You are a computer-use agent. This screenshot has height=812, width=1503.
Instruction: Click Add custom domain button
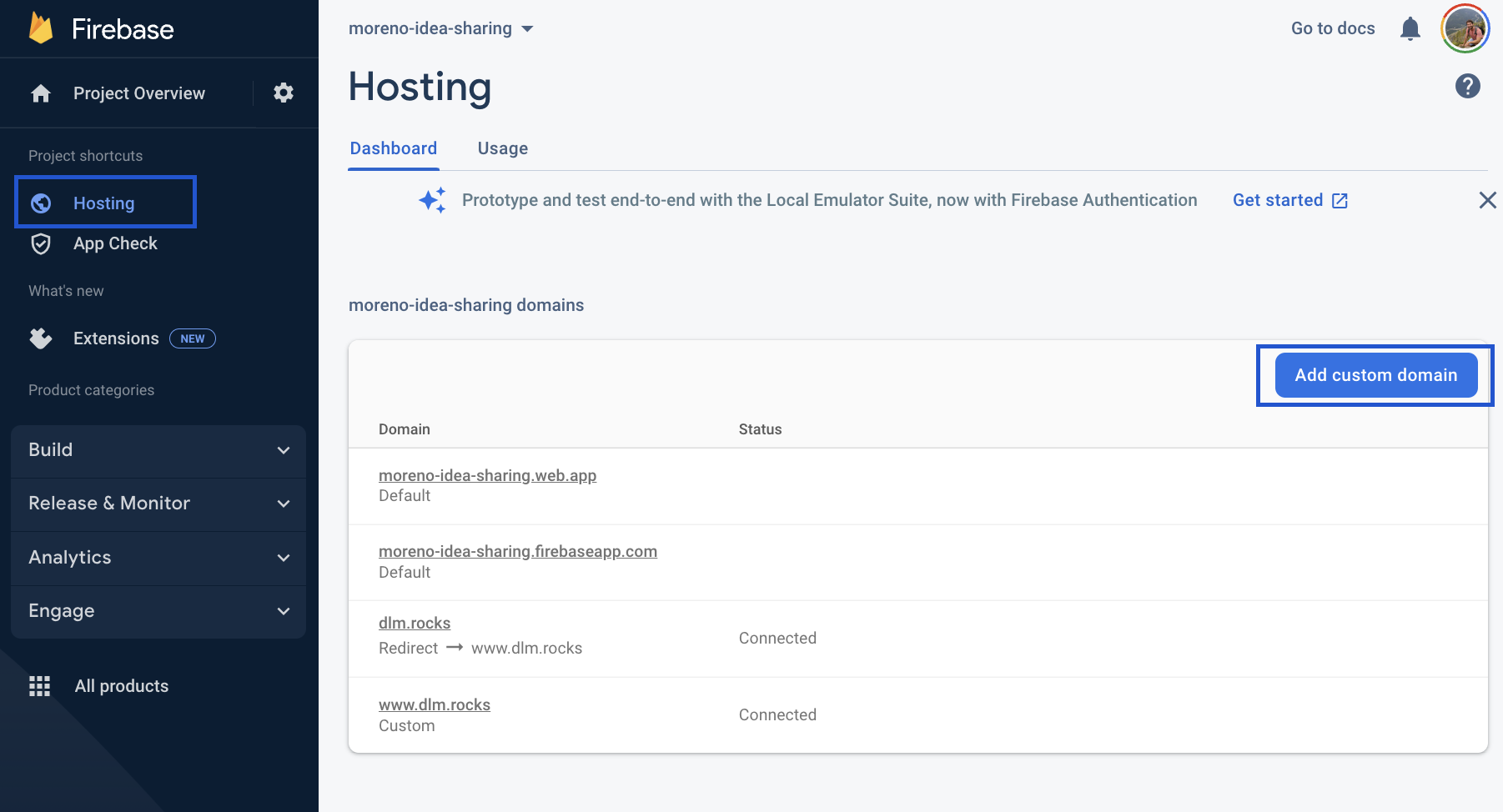click(x=1376, y=375)
